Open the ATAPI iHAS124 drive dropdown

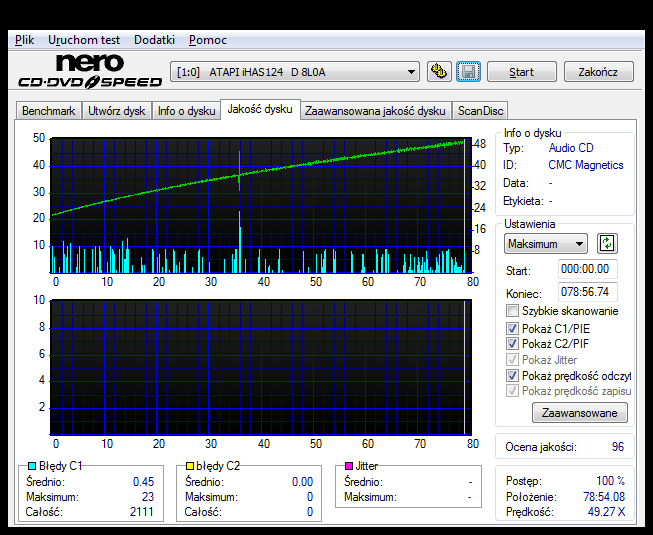coord(295,72)
